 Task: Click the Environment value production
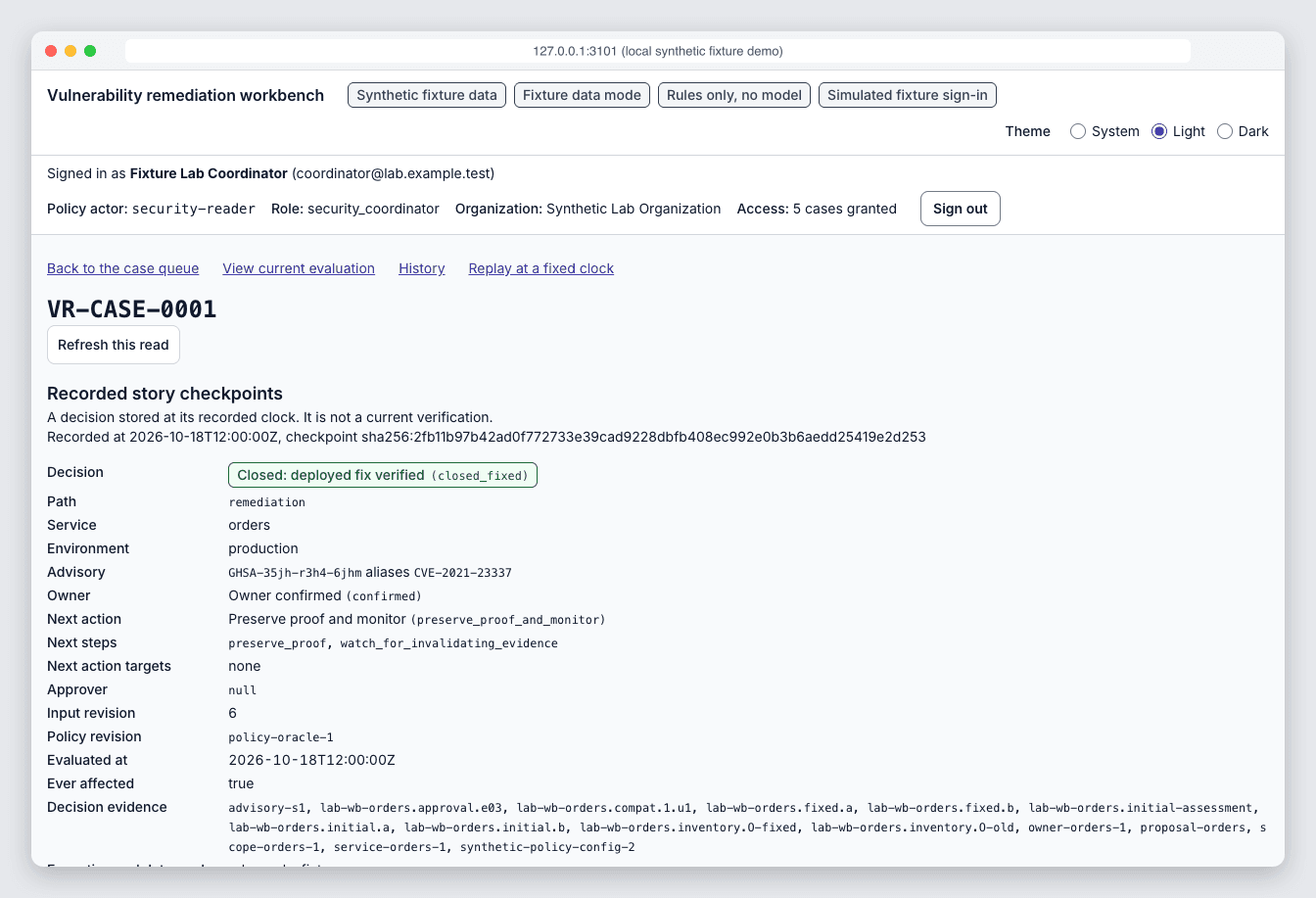click(263, 548)
